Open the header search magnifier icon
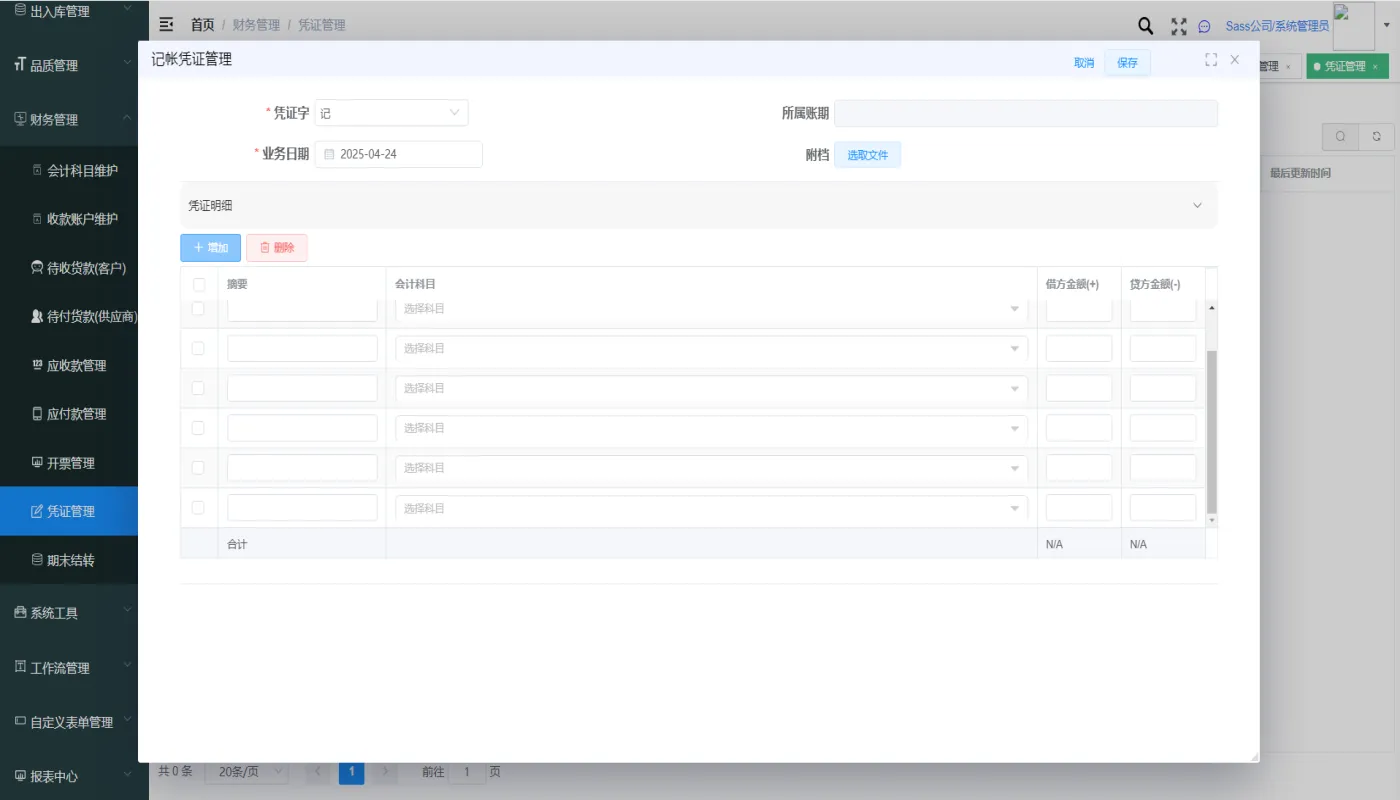The height and width of the screenshot is (800, 1400). (x=1146, y=26)
